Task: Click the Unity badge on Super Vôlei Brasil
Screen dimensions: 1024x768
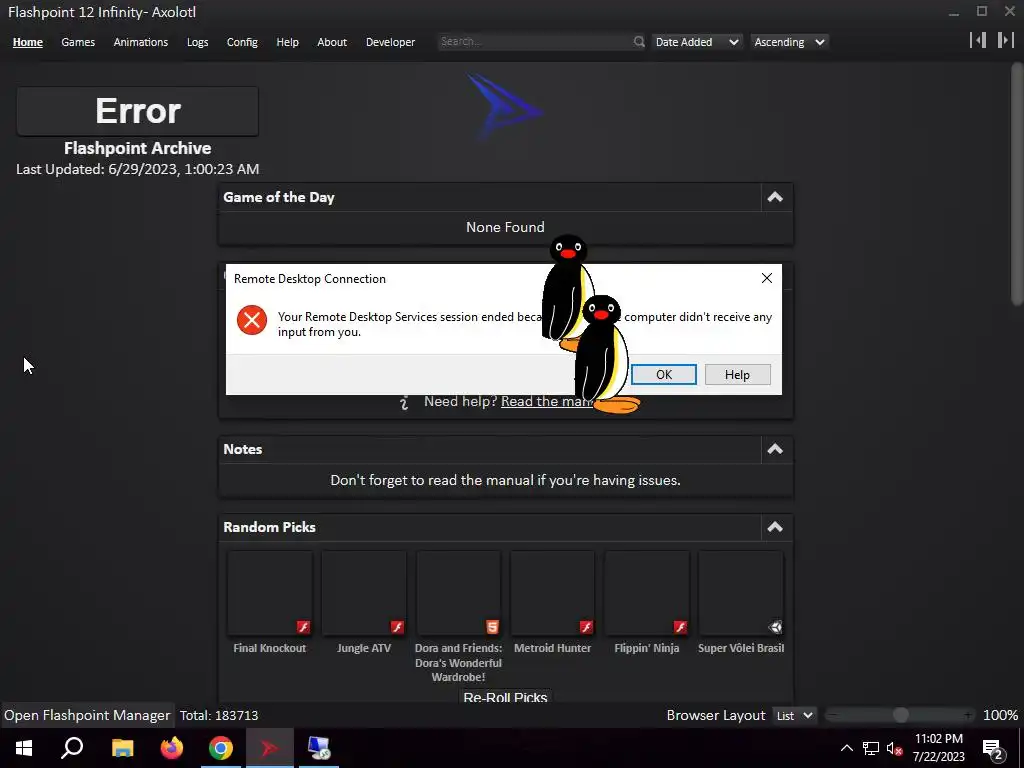Action: pyautogui.click(x=775, y=627)
